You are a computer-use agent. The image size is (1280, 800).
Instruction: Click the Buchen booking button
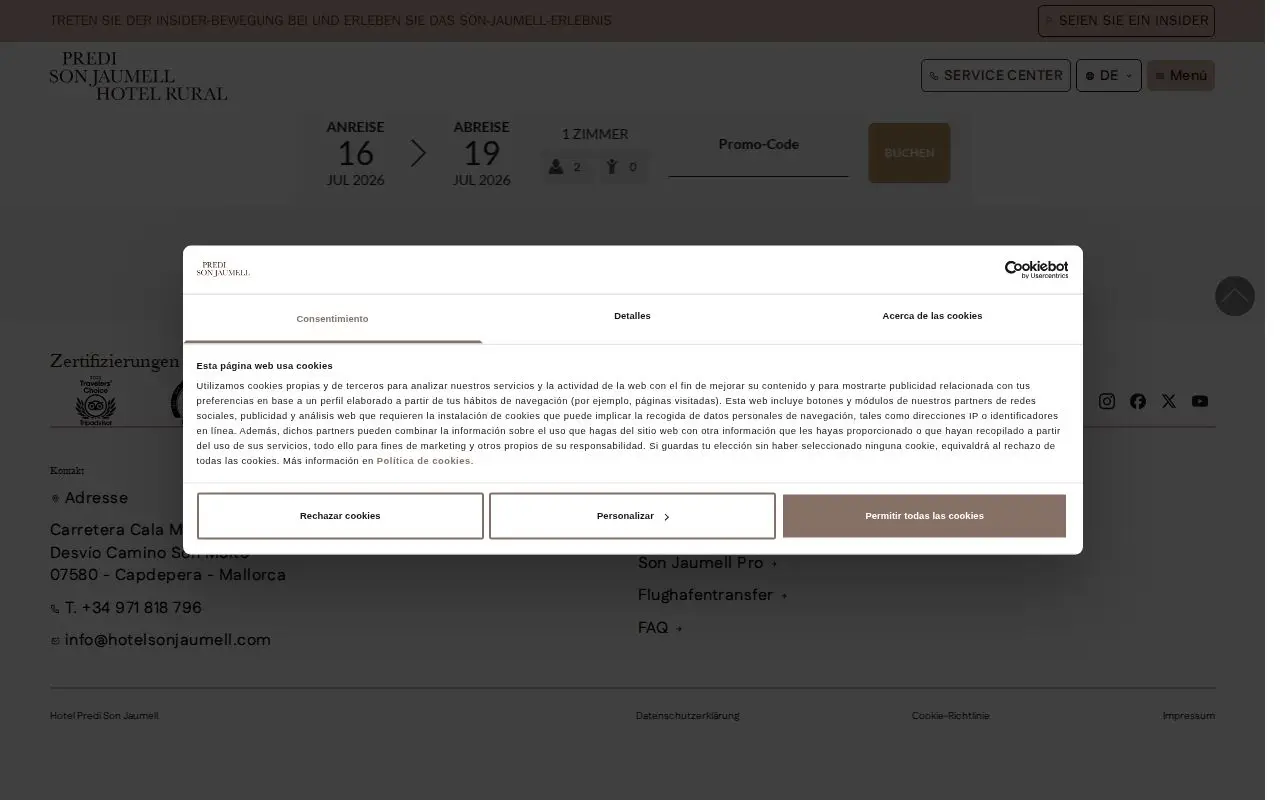[909, 153]
